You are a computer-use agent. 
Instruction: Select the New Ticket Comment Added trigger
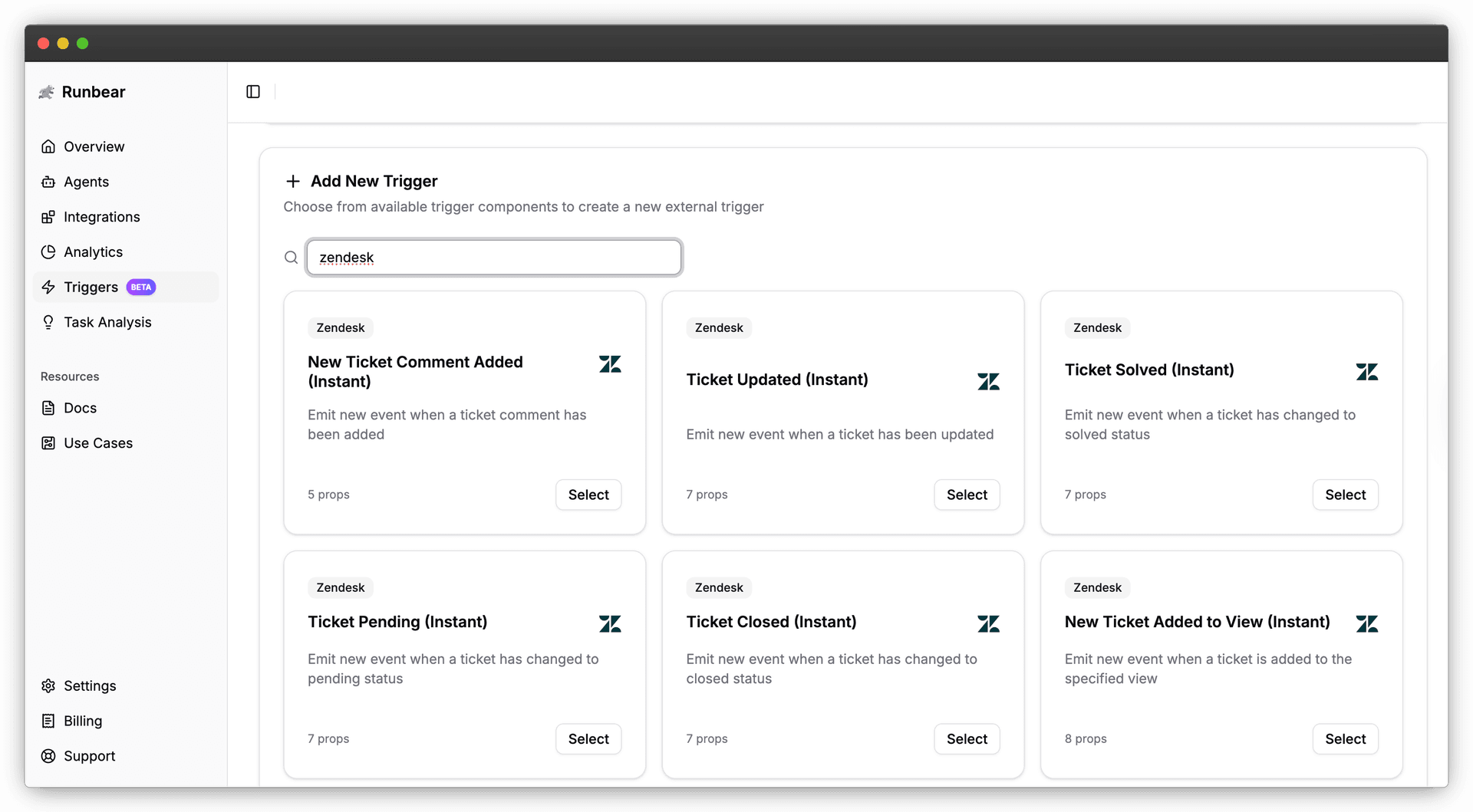point(588,495)
